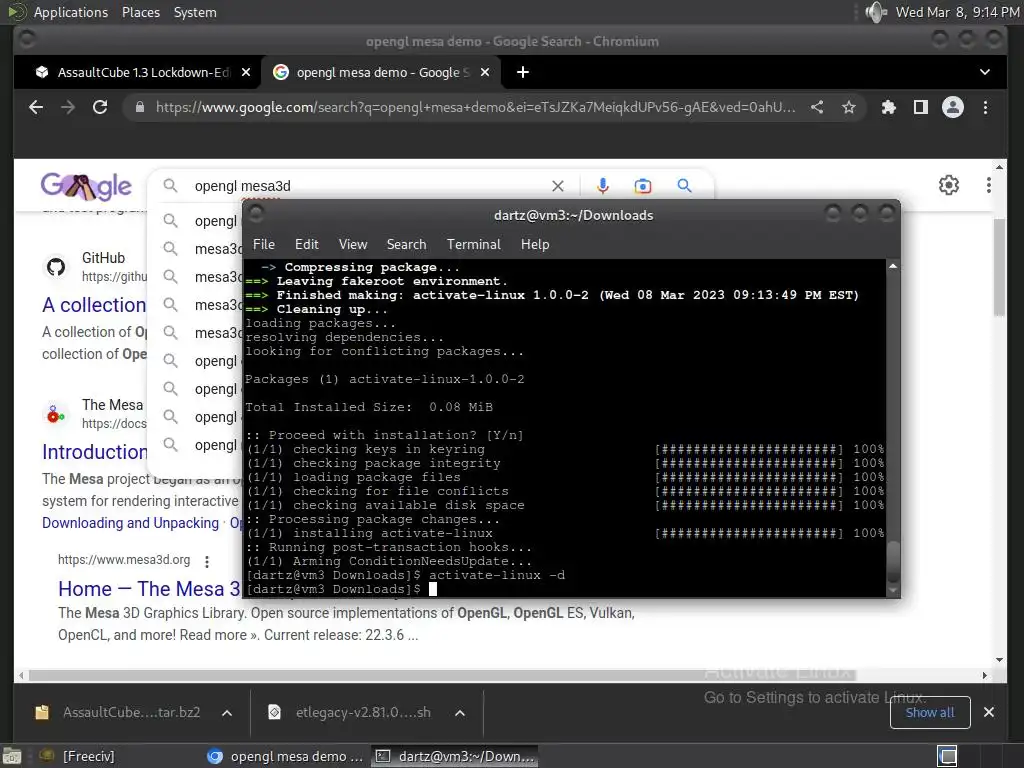Reload the Google search page
This screenshot has width=1024, height=768.
[x=100, y=107]
